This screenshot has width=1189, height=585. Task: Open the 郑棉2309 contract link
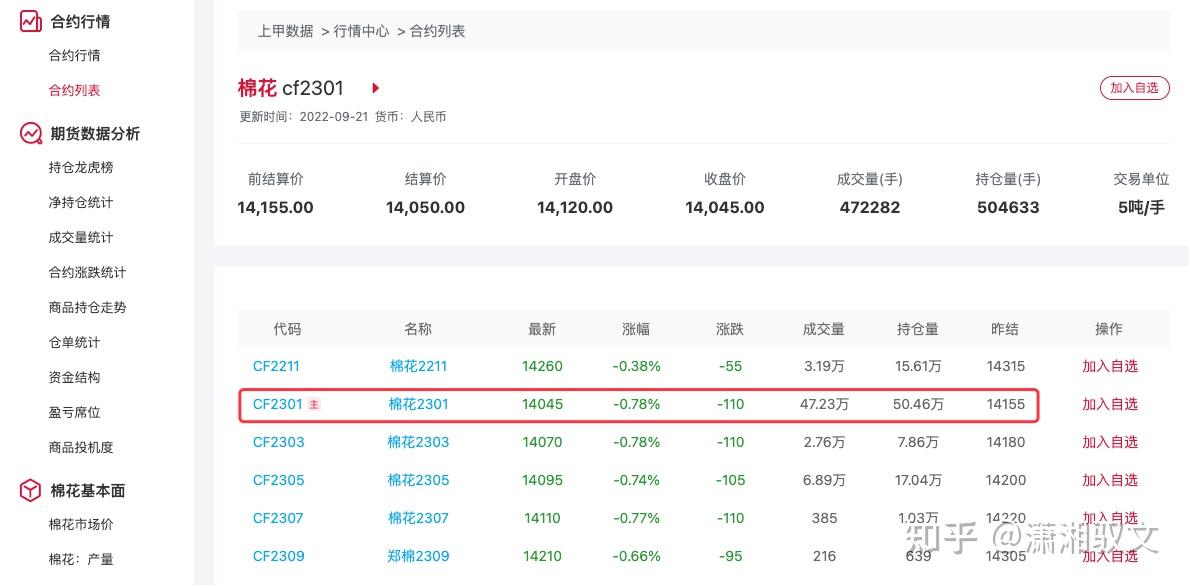[417, 556]
